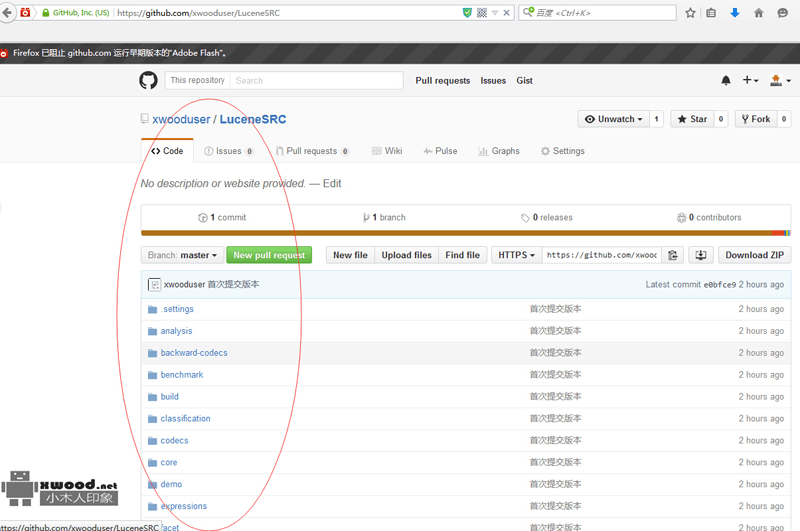Open the browser chat bubble icon
This screenshot has height=531, width=800.
pos(782,13)
